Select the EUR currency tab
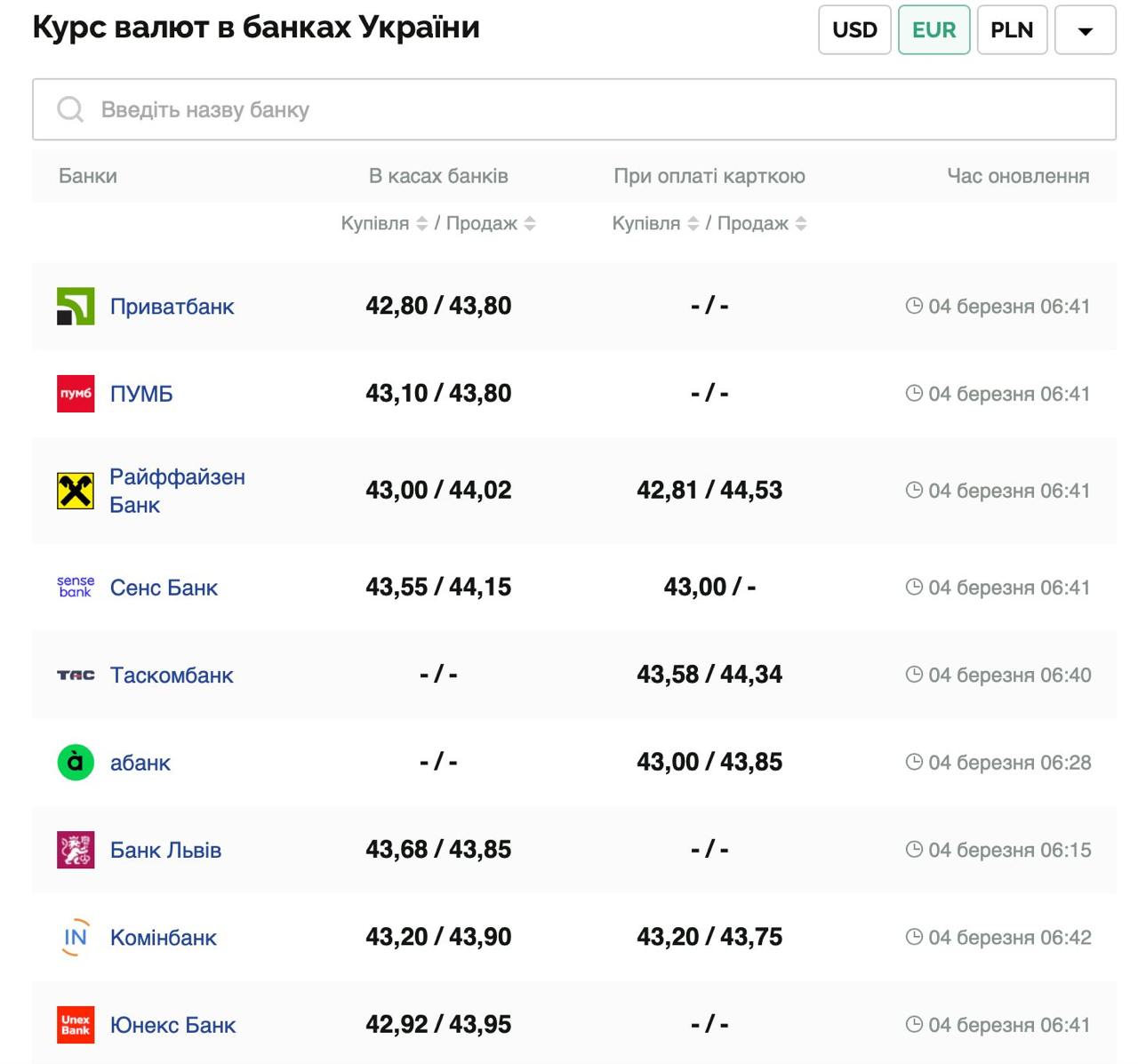The height and width of the screenshot is (1064, 1138). [x=934, y=30]
